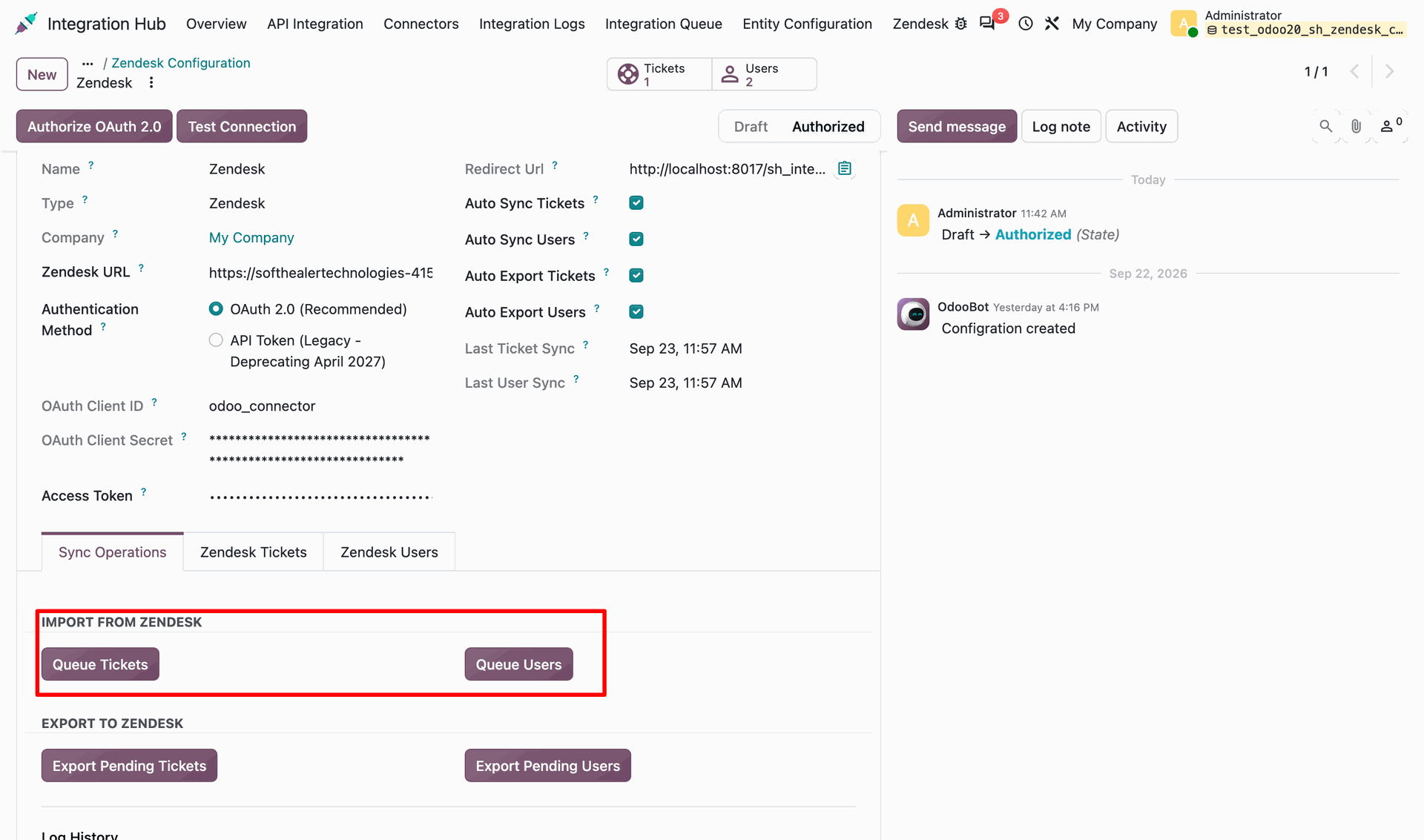This screenshot has height=840, width=1424.
Task: Open the Tickets lifebuoy stat button
Action: (659, 74)
